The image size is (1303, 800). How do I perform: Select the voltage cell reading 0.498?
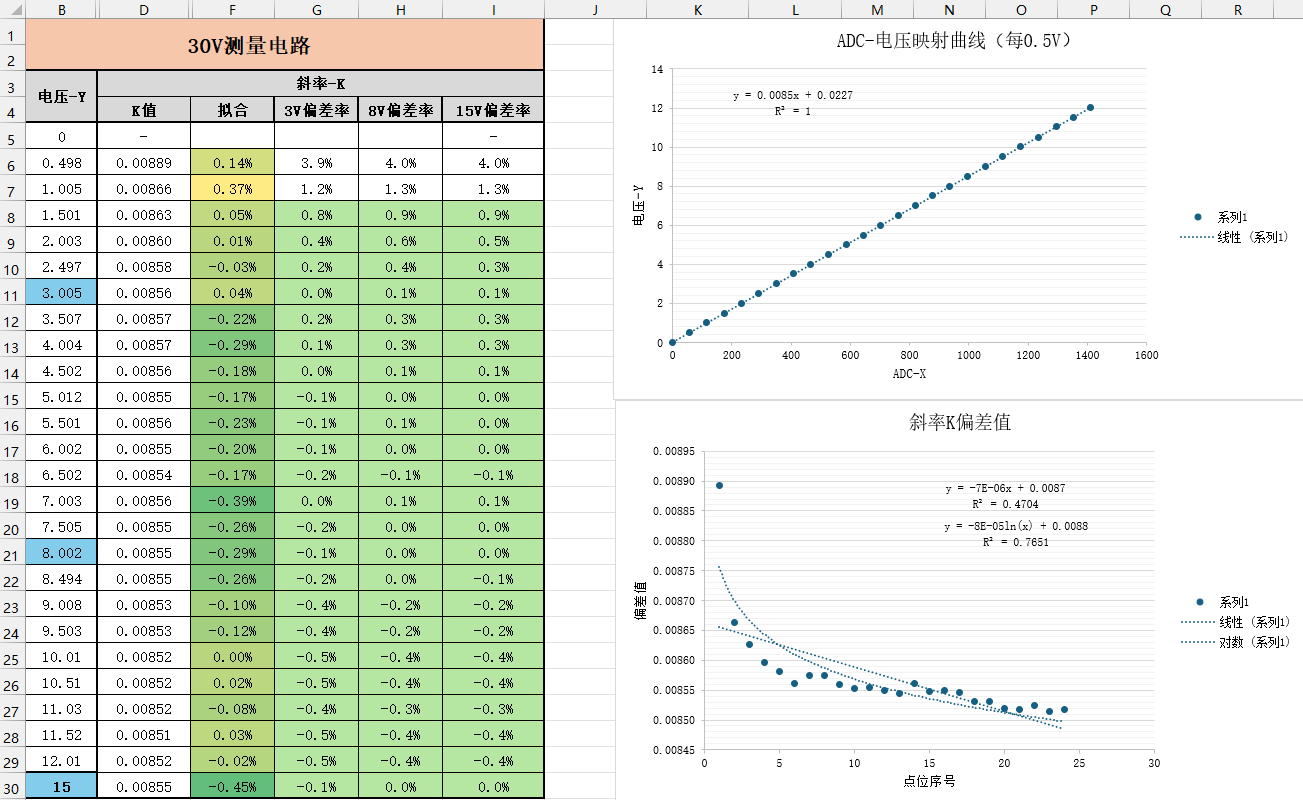tap(61, 163)
